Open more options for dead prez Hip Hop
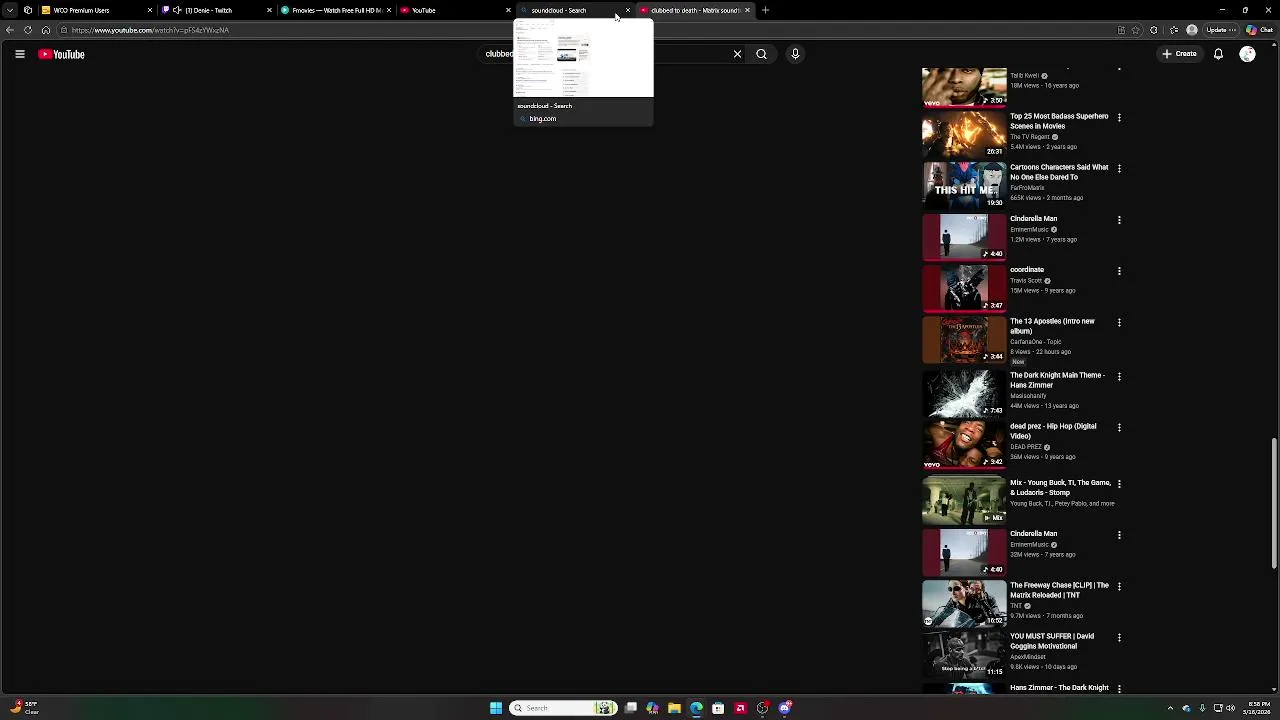1280x720 pixels. pos(1119,428)
